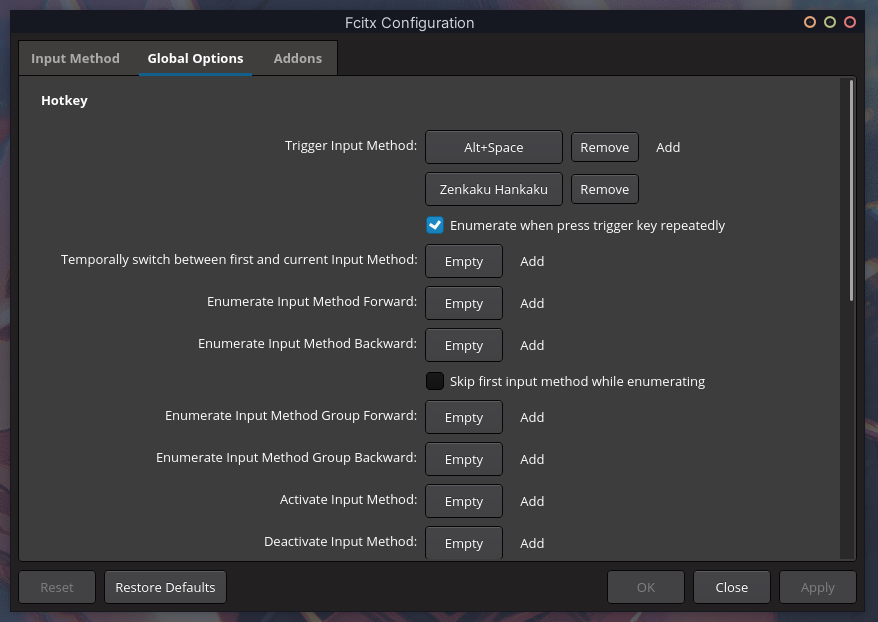Close the Fcitx Configuration dialog
This screenshot has width=878, height=622.
[731, 587]
